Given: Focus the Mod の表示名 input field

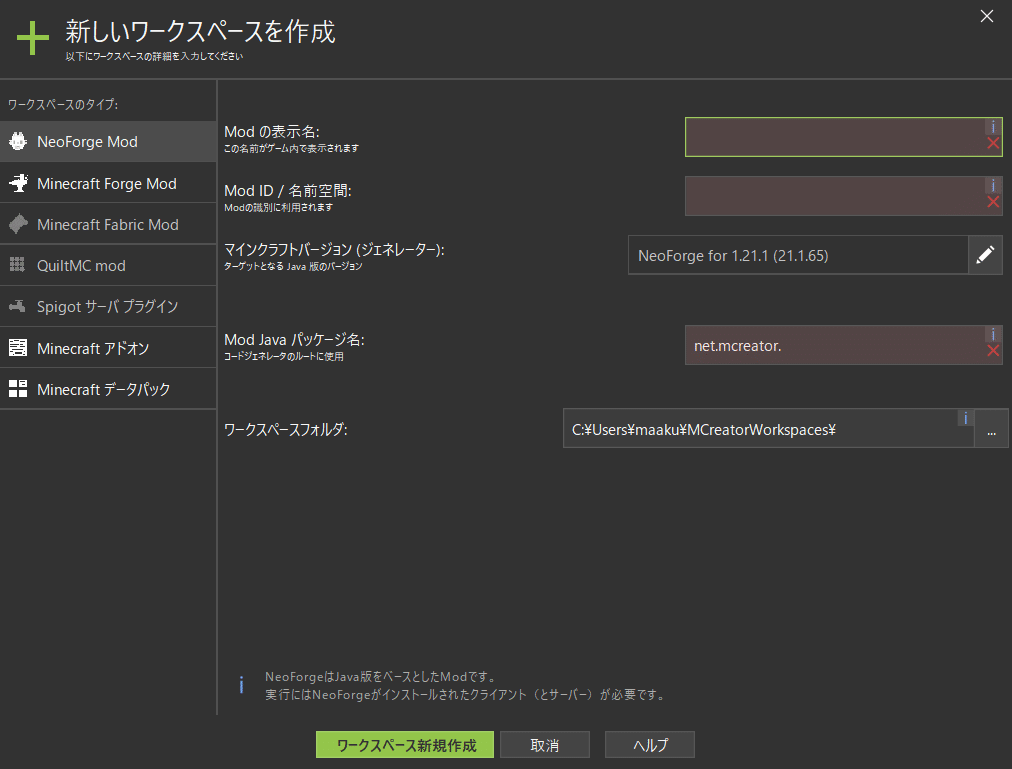Looking at the screenshot, I should pos(844,137).
